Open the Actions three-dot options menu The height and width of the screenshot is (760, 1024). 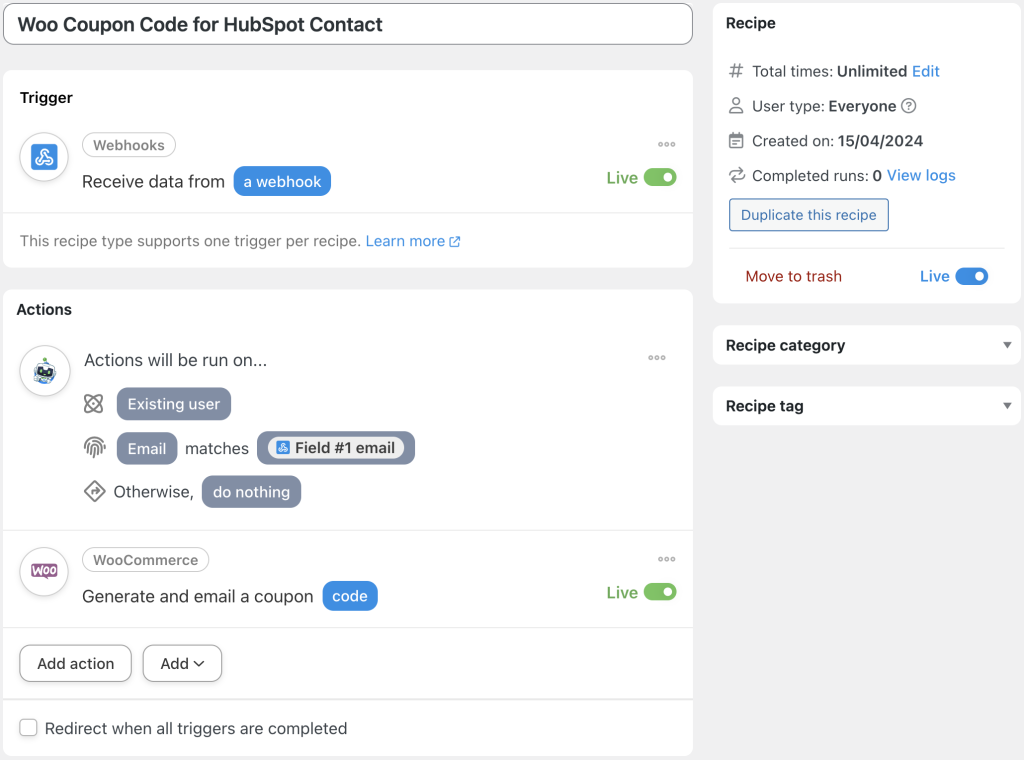(x=657, y=357)
